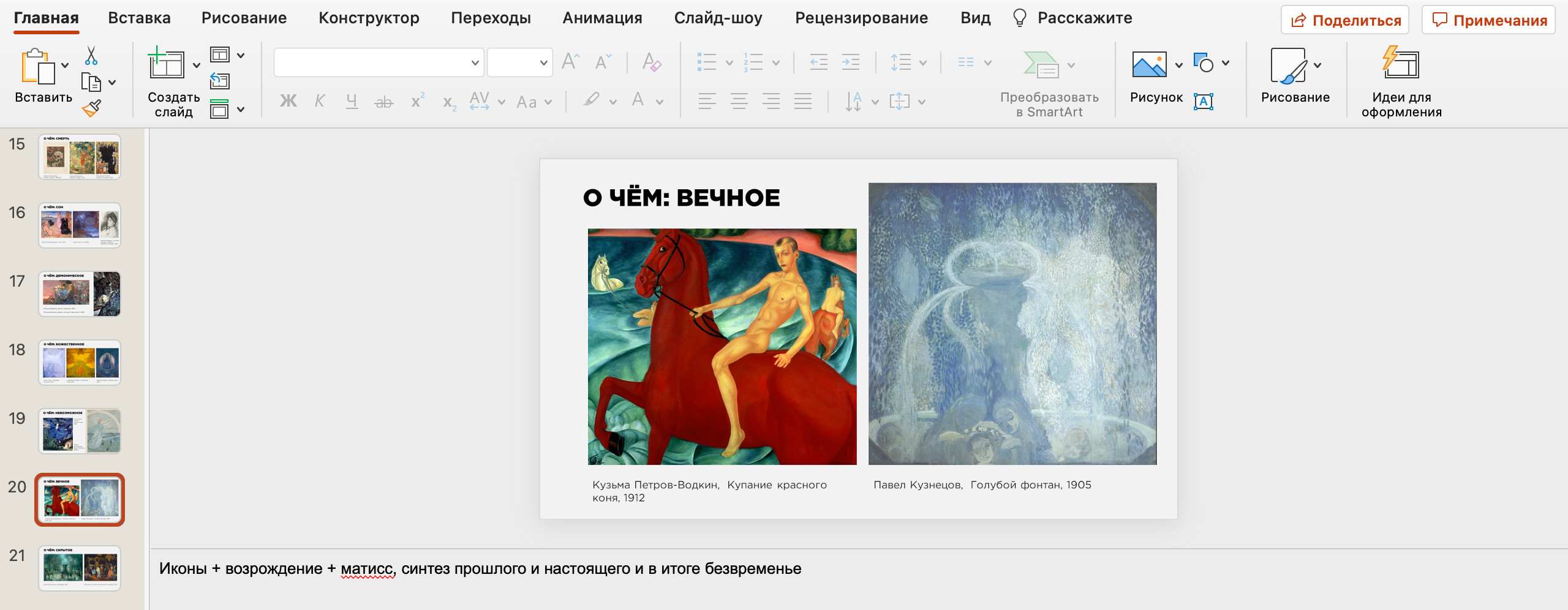Switch to the Конструктор tab
1568x610 pixels.
click(x=369, y=18)
